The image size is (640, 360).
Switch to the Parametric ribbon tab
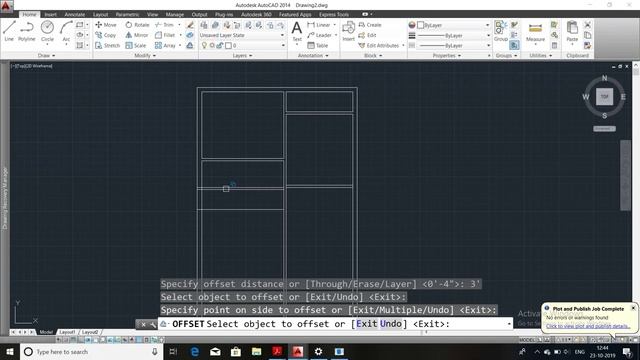[x=127, y=14]
